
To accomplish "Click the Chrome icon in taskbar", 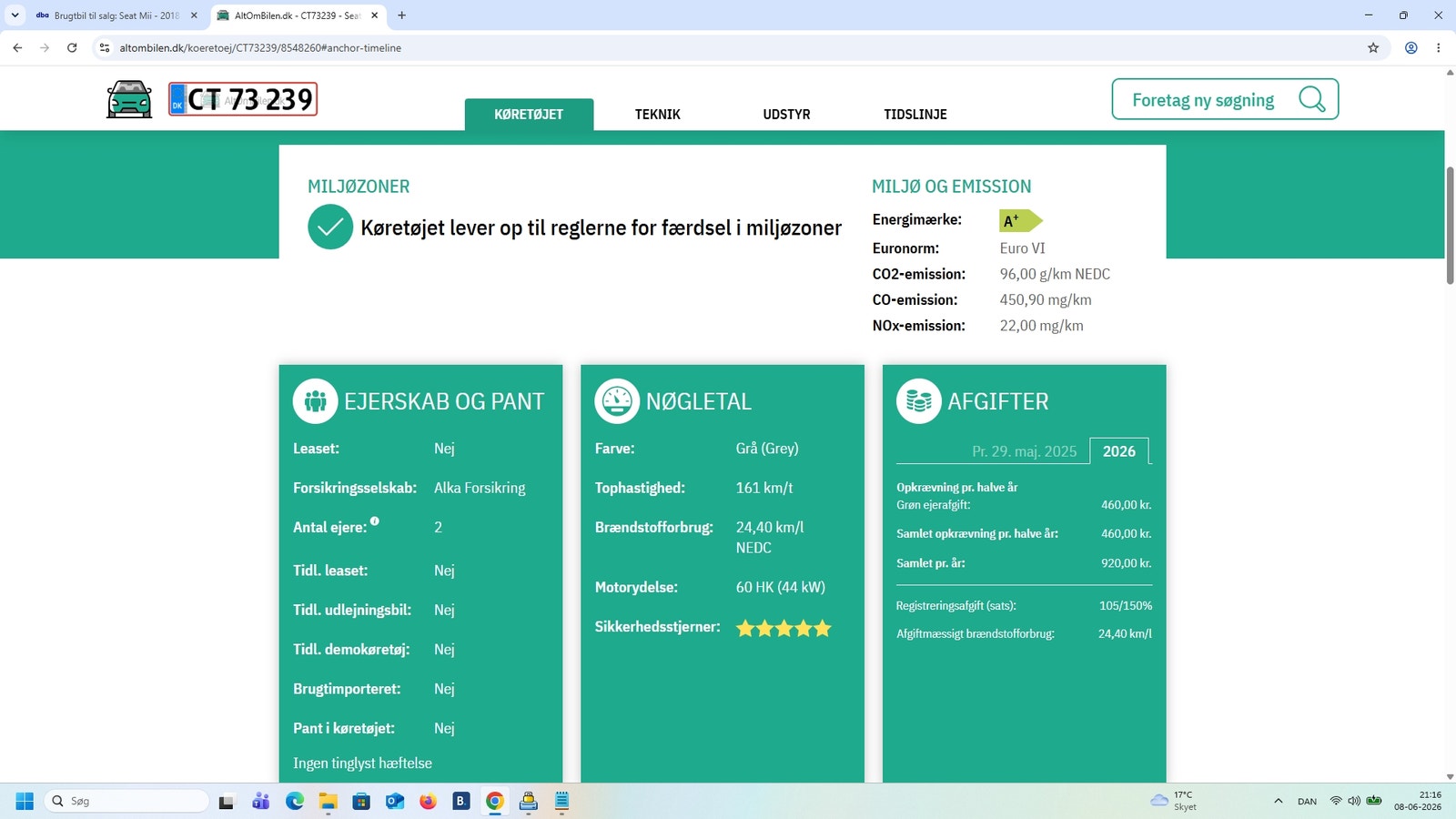I will pyautogui.click(x=495, y=801).
